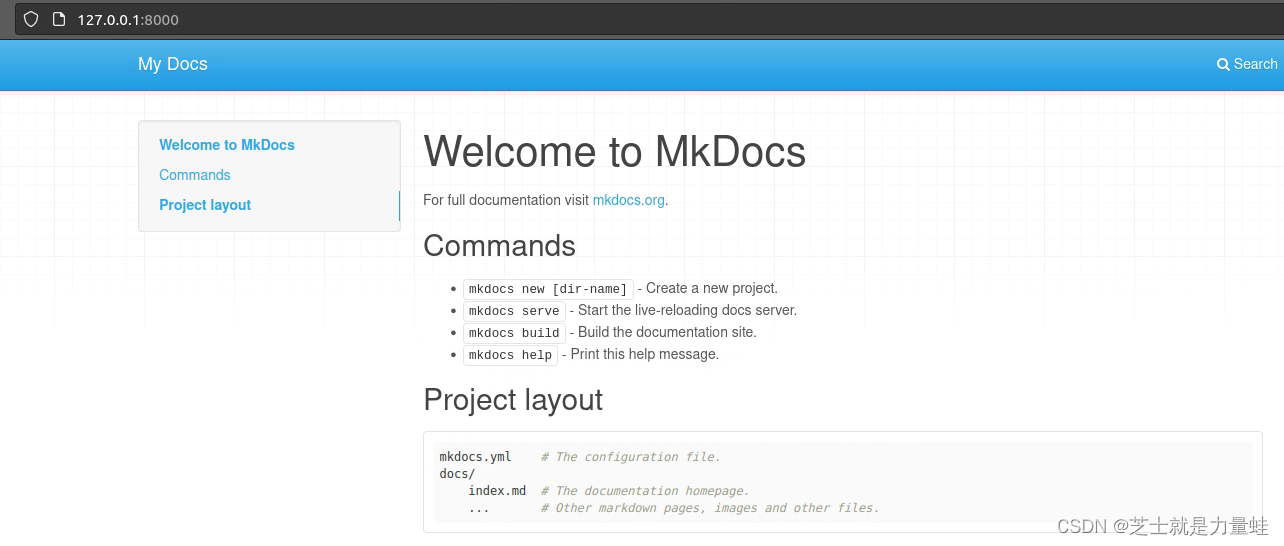The image size is (1284, 546).
Task: Click the docs/ line in code block
Action: [x=458, y=474]
